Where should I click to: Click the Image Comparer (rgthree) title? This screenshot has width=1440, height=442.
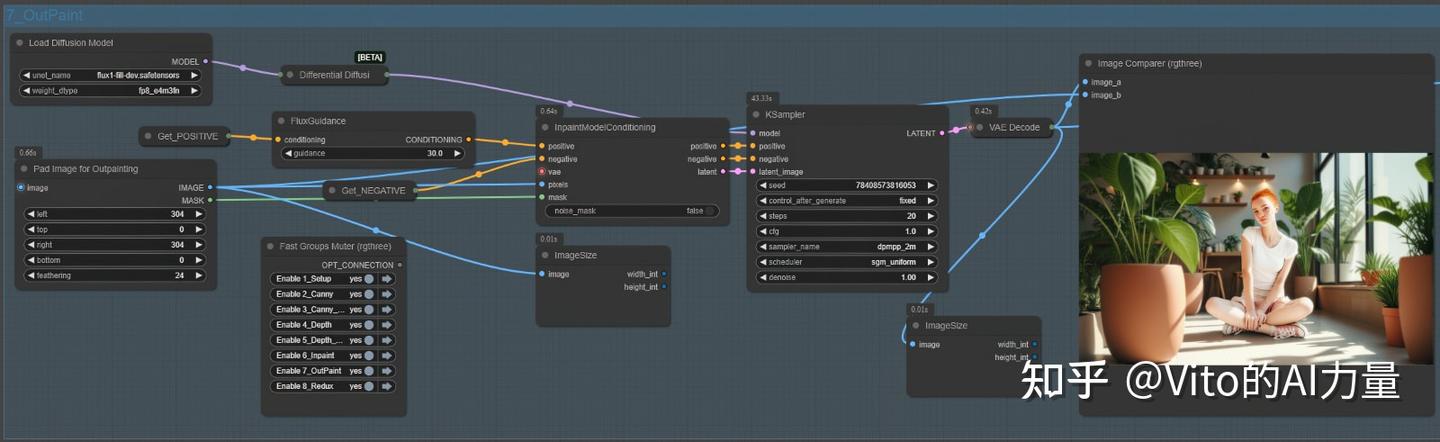[1149, 63]
